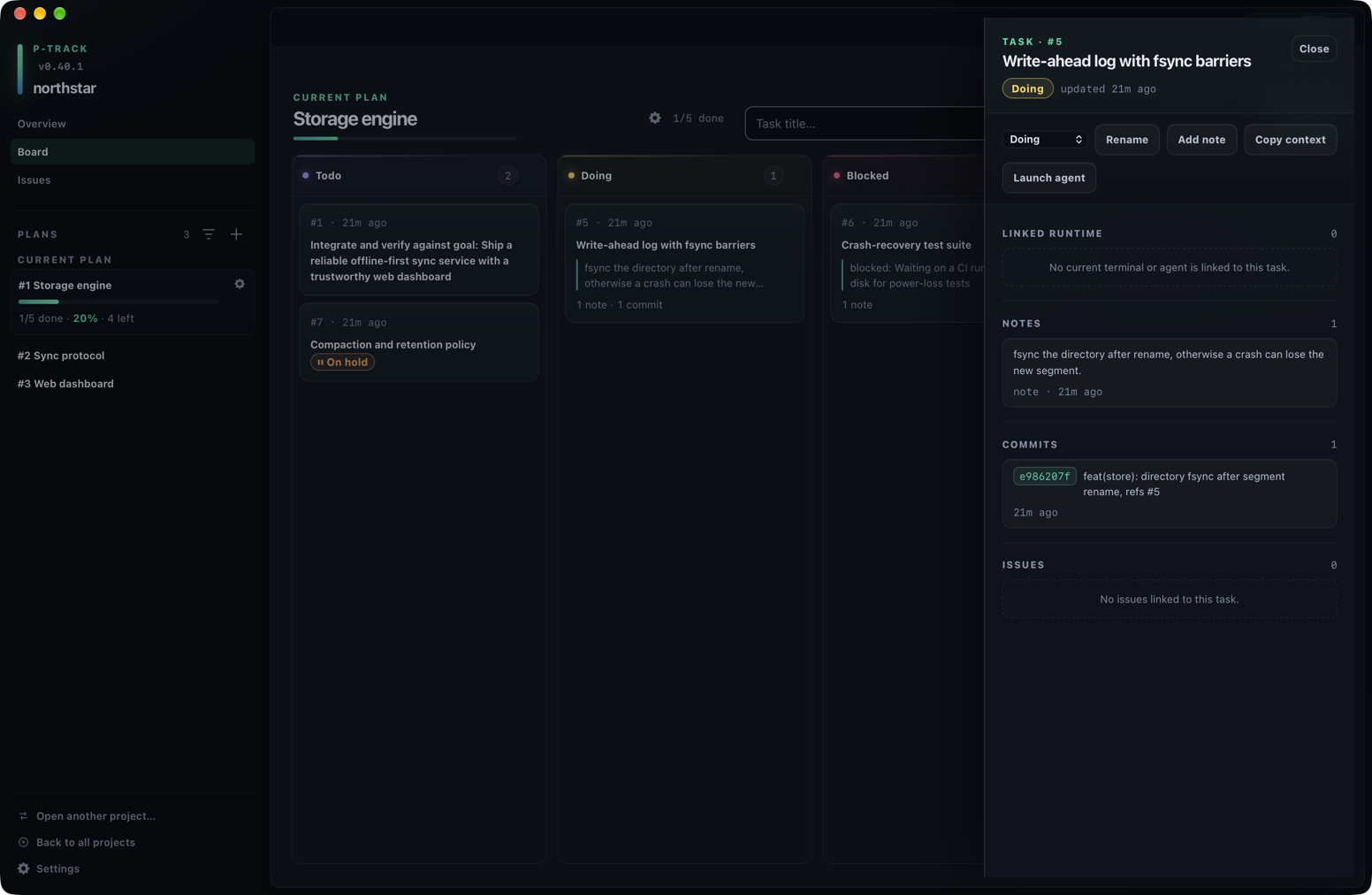Screen dimensions: 1372x895
Task: Add a new plan with the plus icon
Action: (236, 234)
